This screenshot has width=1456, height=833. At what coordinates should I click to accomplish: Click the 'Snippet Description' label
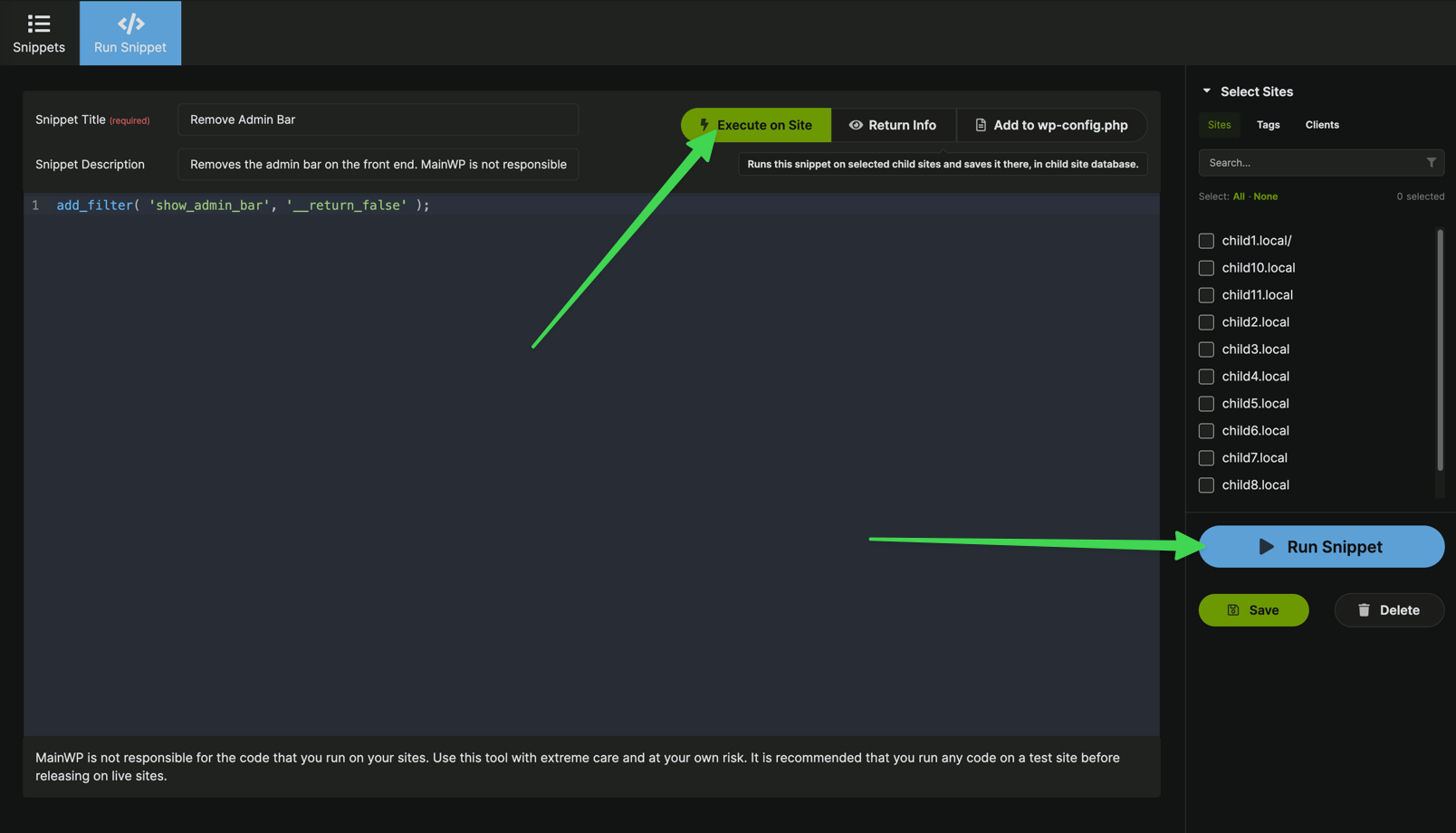(x=90, y=164)
